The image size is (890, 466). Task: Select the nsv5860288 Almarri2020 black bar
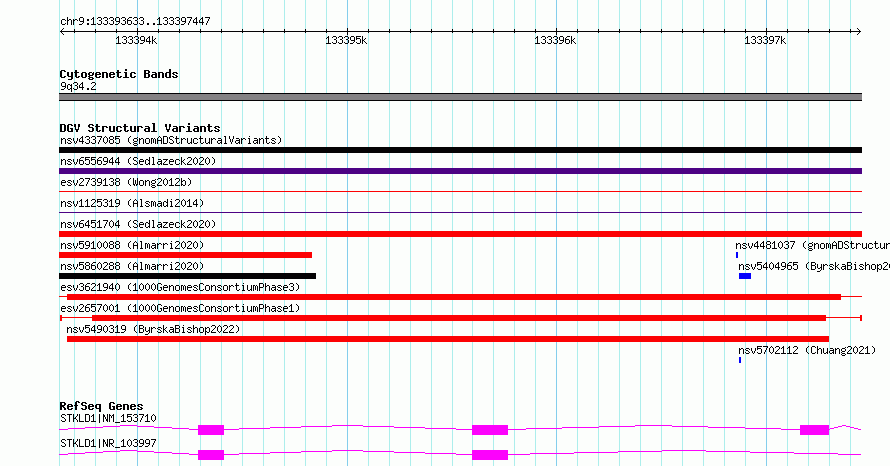187,276
